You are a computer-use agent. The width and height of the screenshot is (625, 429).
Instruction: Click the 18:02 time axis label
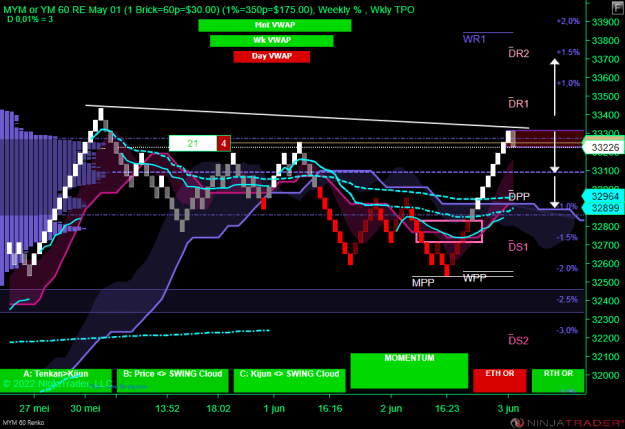click(218, 409)
